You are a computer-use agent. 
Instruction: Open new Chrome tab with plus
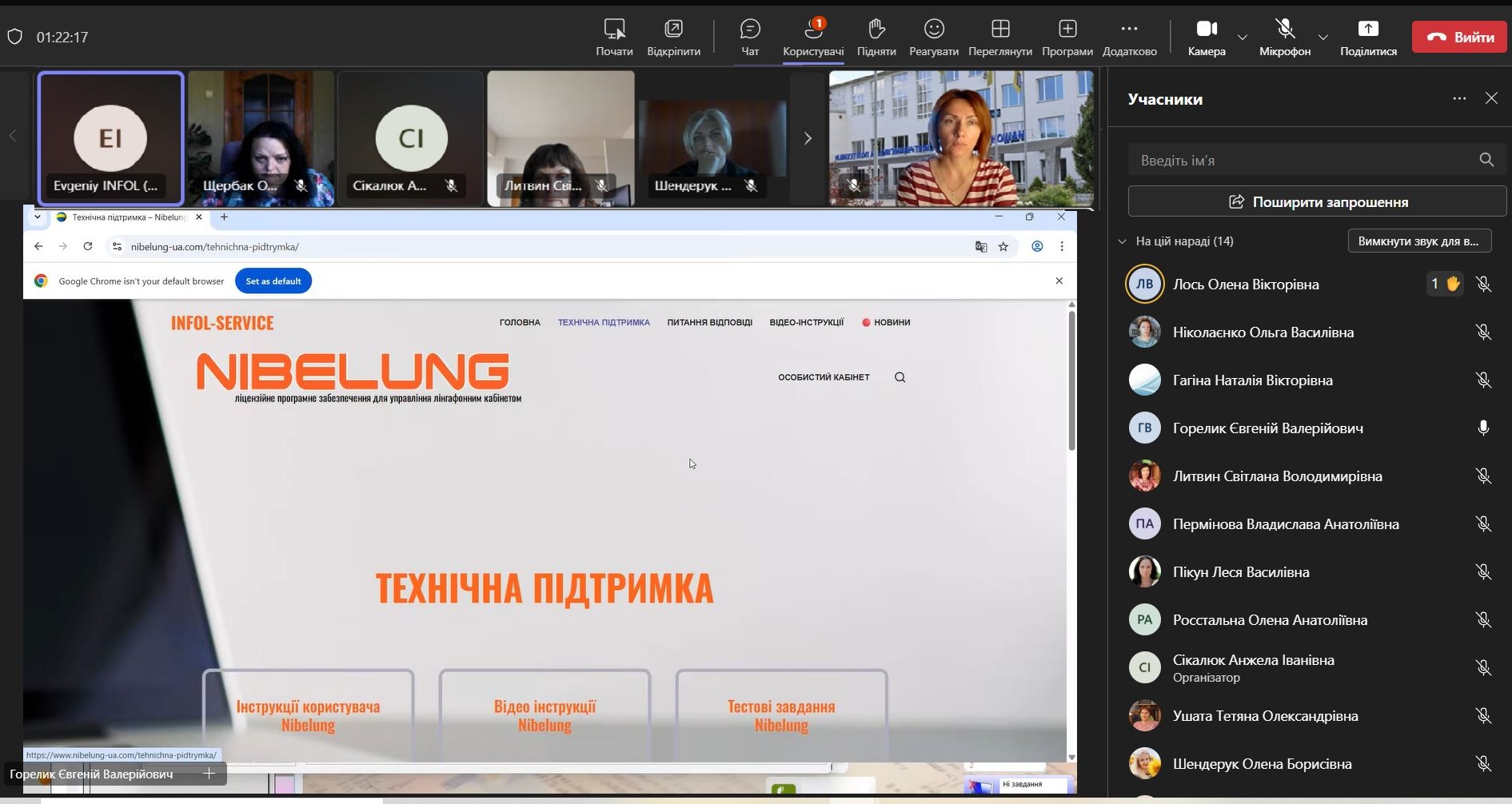(224, 217)
